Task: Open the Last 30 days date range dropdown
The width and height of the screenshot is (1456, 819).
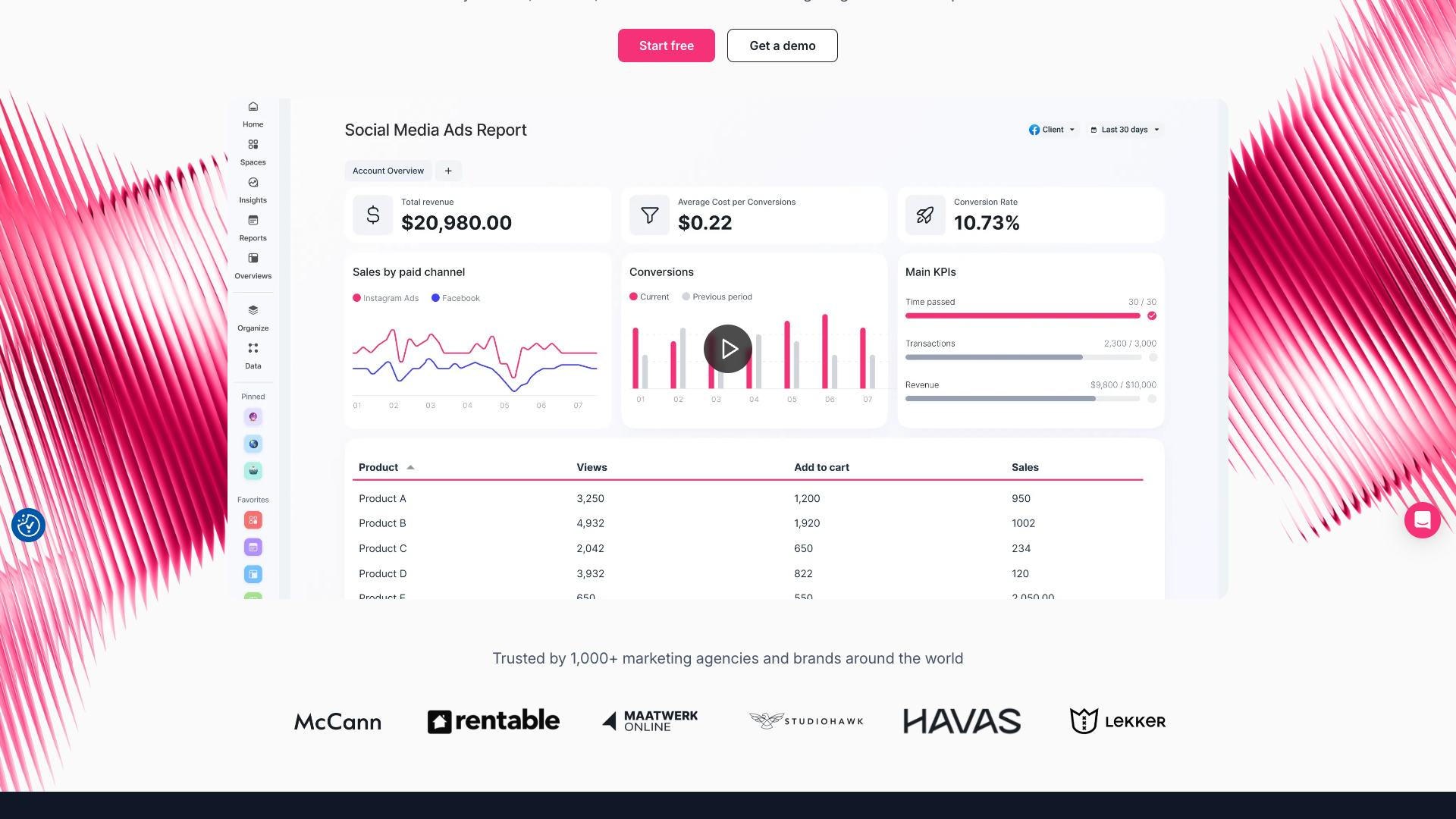Action: pos(1125,130)
